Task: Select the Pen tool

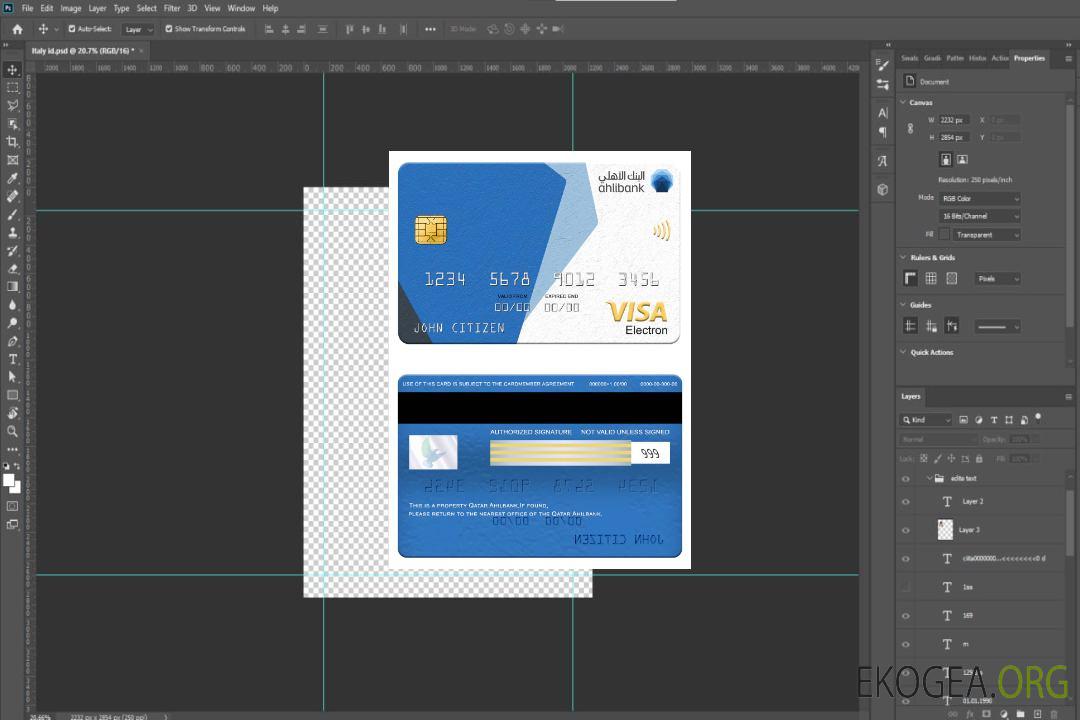Action: (12, 341)
